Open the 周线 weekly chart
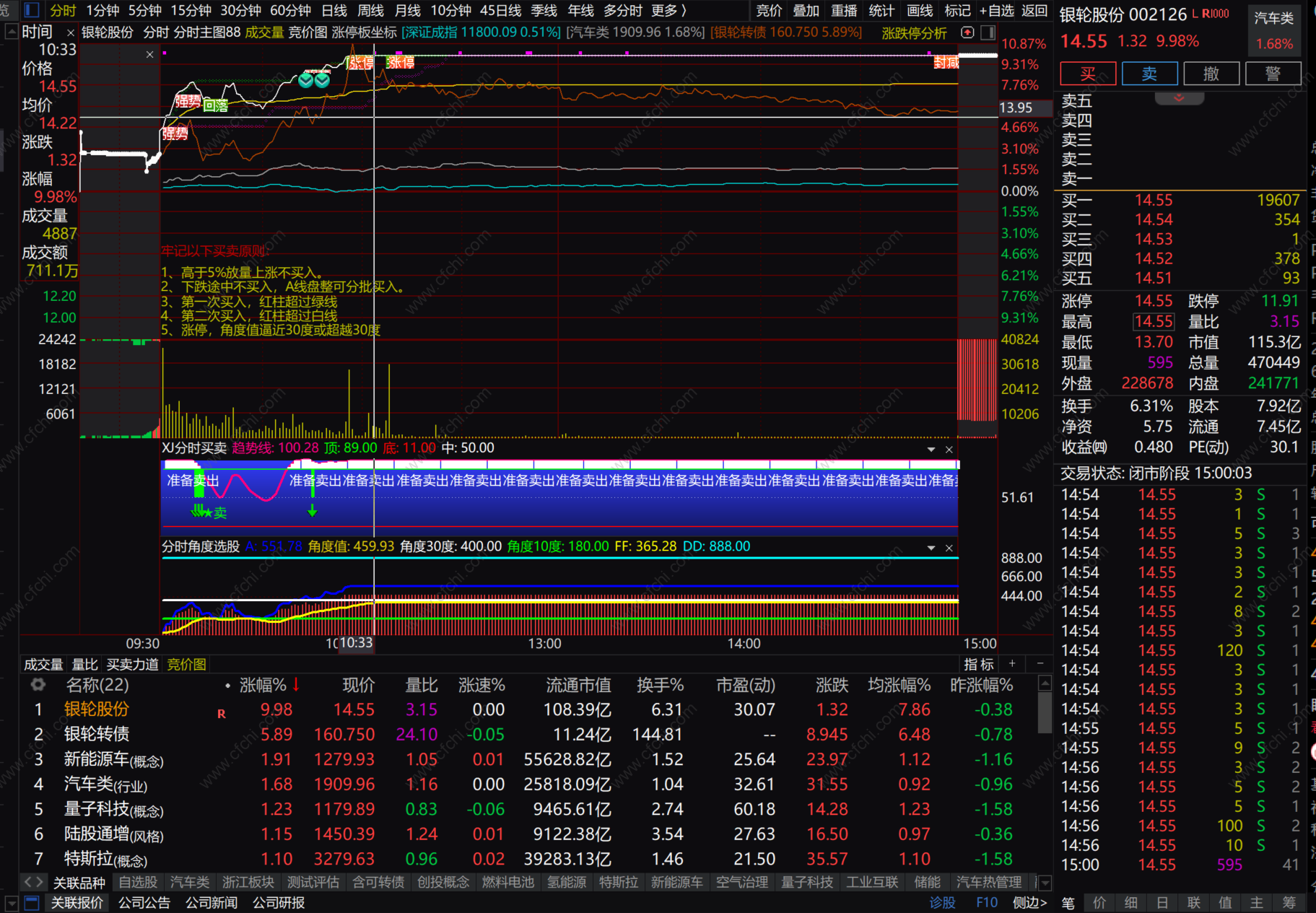 [371, 10]
